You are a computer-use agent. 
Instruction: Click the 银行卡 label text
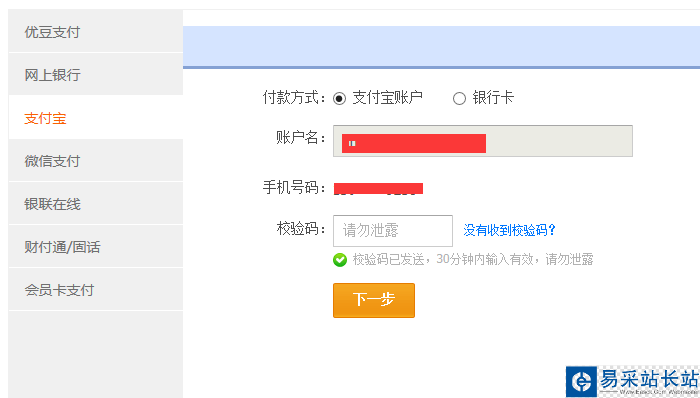(x=493, y=98)
